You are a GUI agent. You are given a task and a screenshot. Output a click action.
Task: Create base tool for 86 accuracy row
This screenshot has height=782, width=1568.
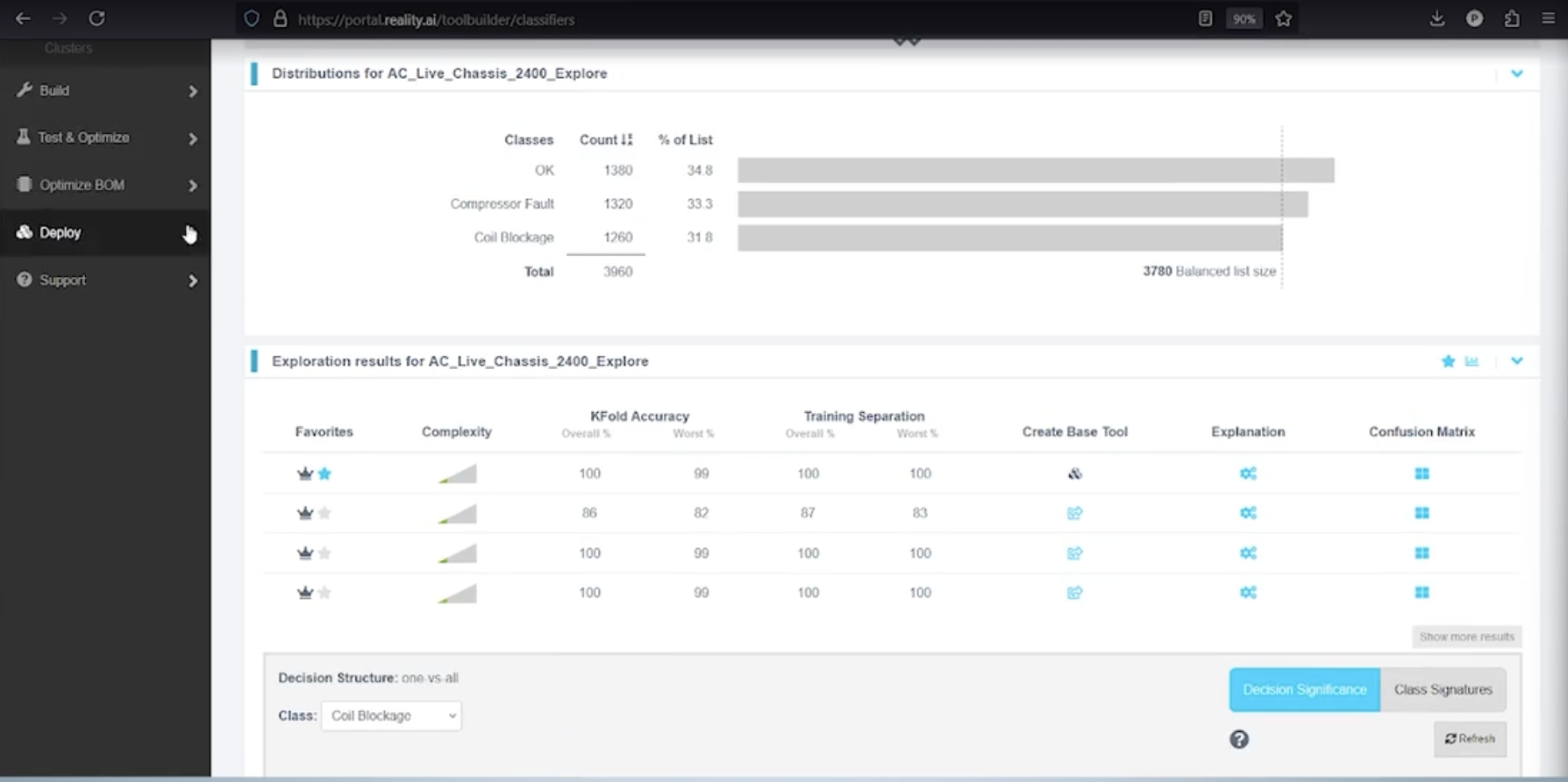[x=1074, y=513]
